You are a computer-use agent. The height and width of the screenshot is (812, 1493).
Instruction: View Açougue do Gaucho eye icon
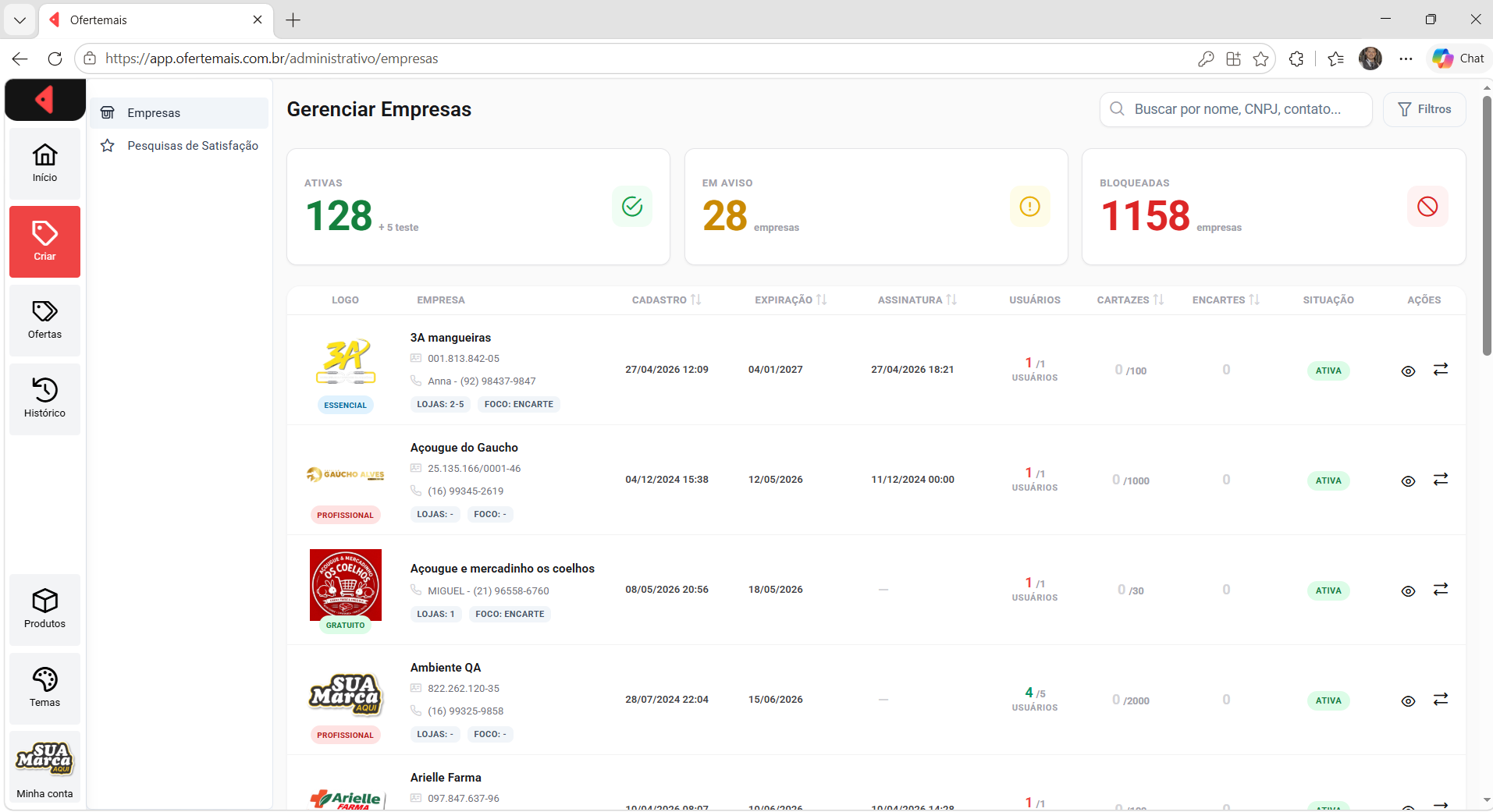(1408, 480)
